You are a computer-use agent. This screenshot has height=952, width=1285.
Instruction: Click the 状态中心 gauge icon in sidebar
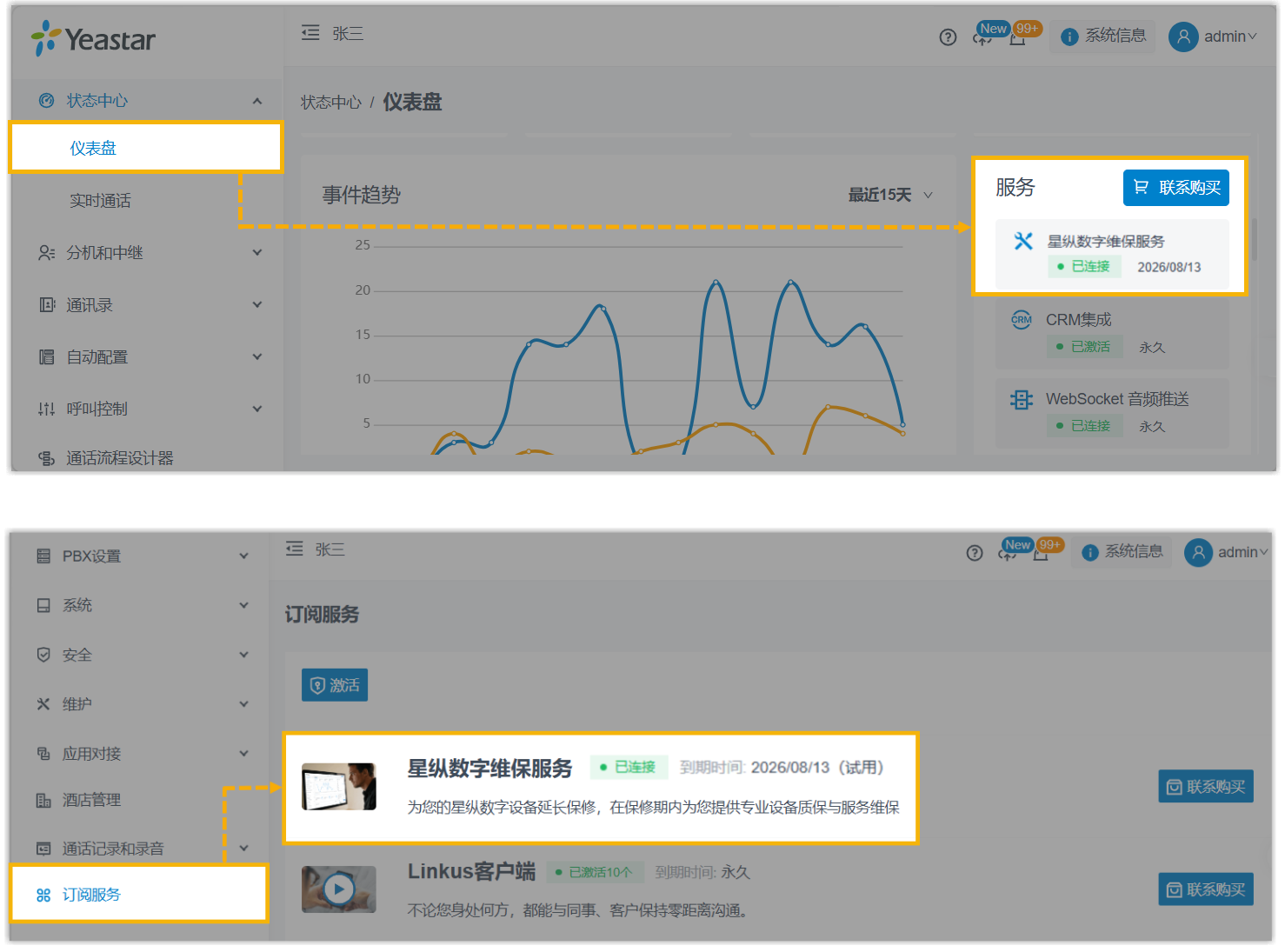(47, 101)
